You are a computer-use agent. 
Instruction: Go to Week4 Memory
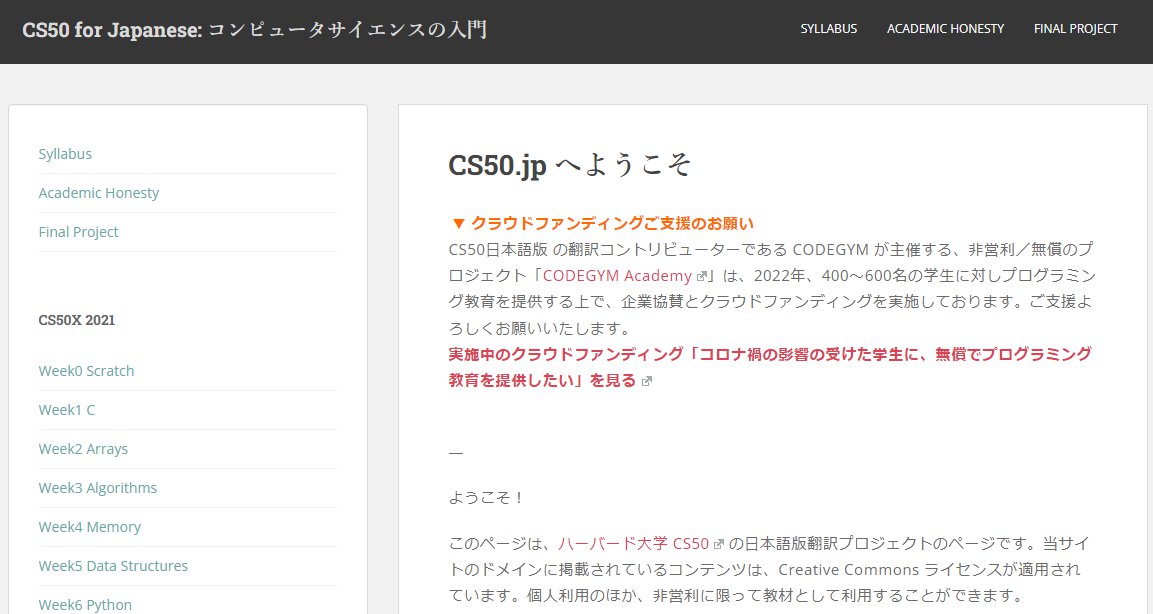(89, 526)
